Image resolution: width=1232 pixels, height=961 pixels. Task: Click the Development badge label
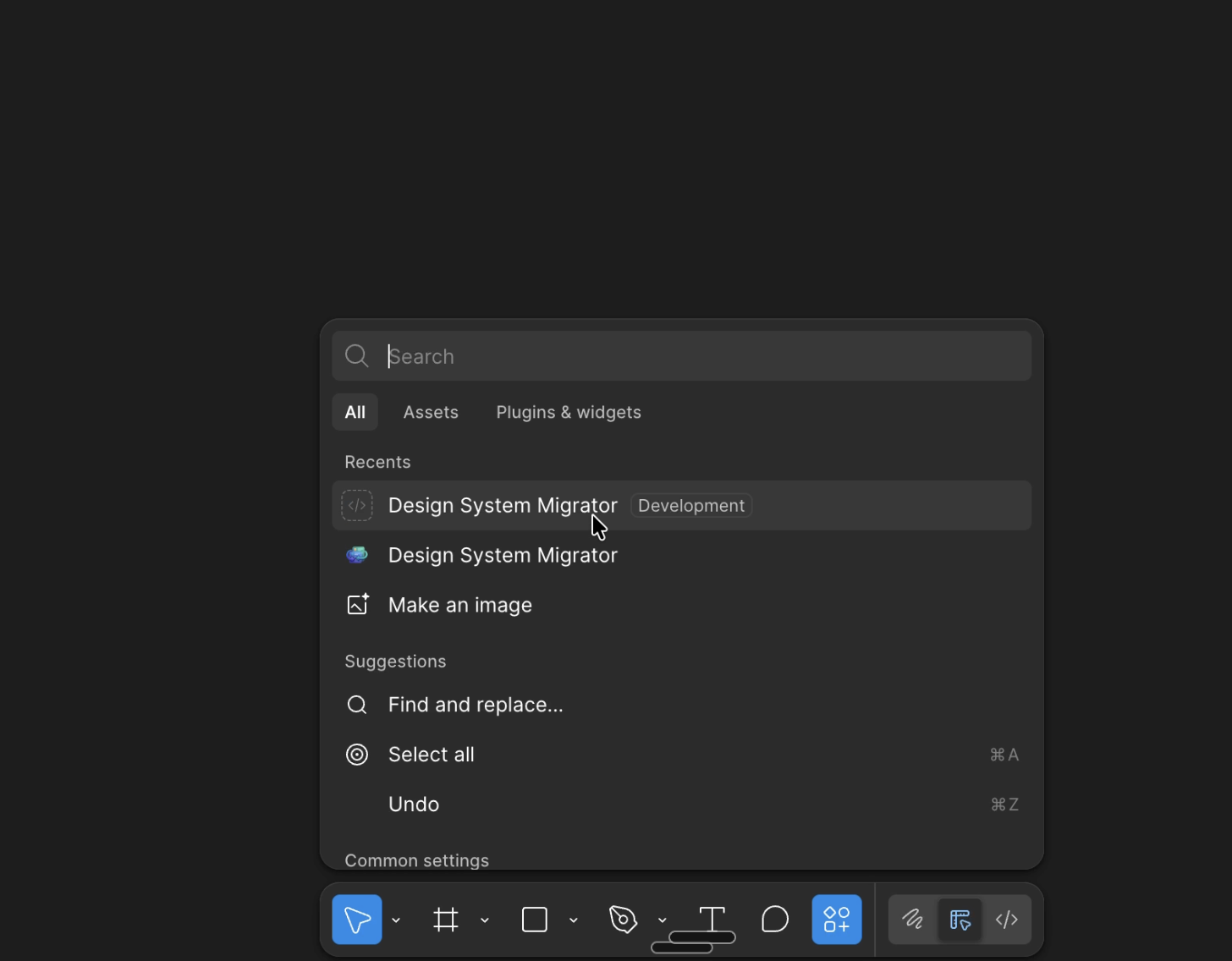coord(691,506)
